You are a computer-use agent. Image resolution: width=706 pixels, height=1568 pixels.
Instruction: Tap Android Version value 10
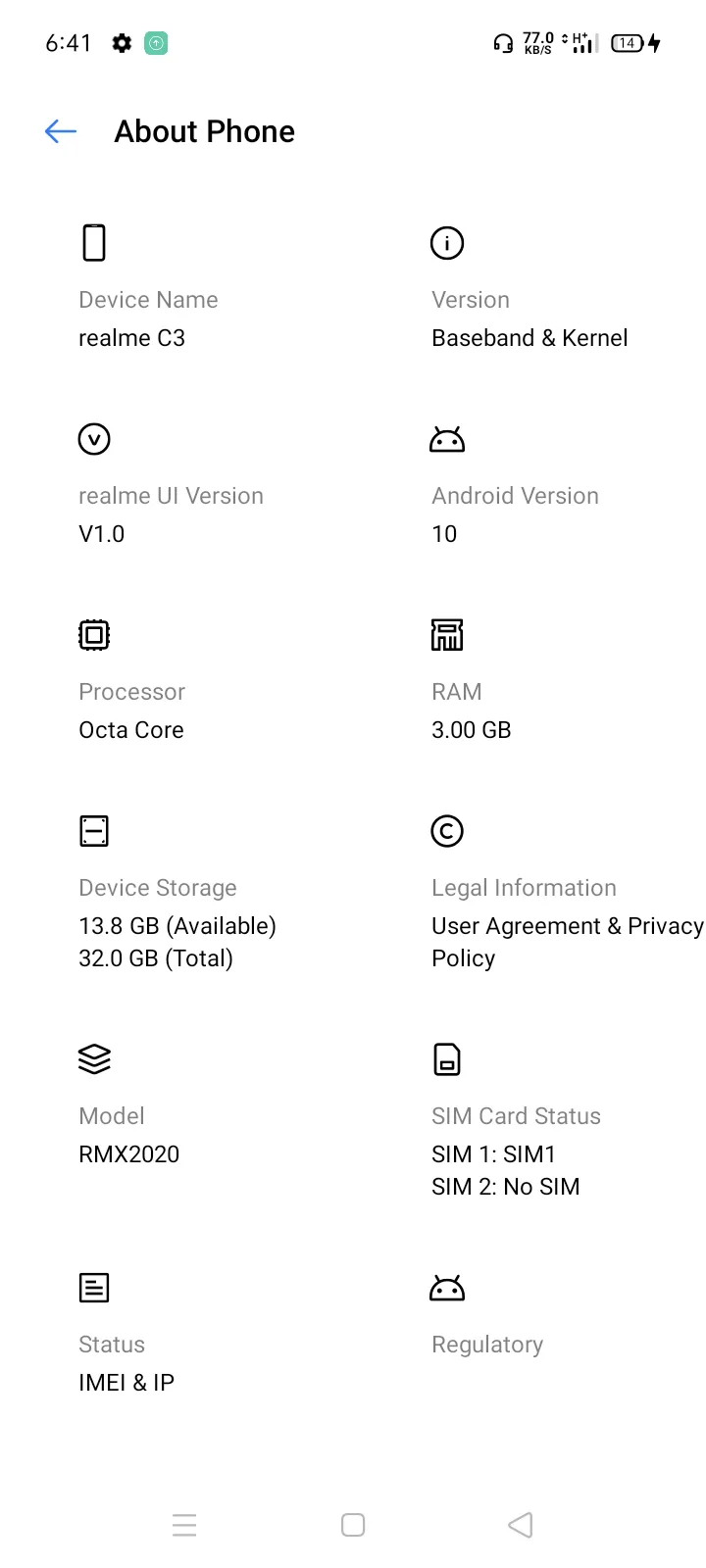coord(444,534)
